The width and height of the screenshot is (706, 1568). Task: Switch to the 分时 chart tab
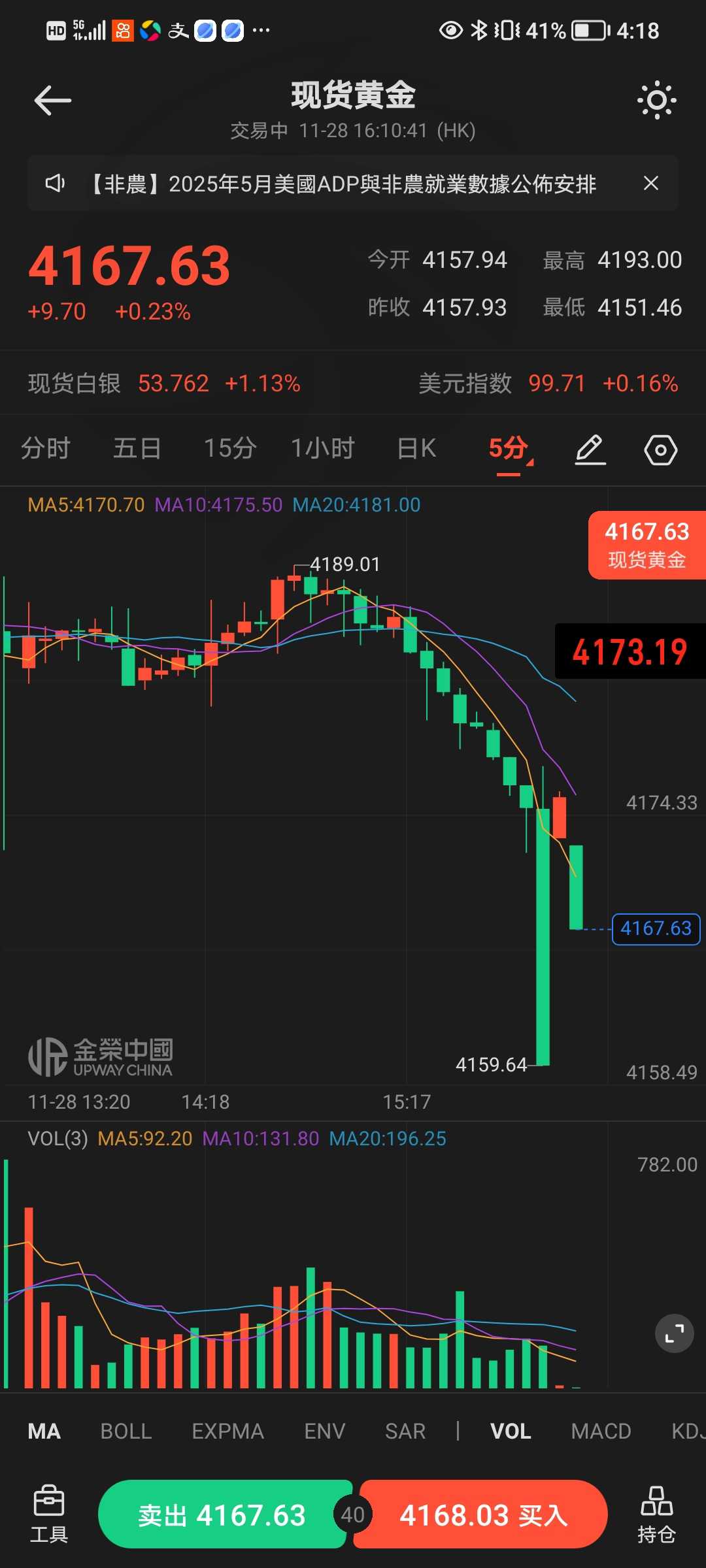(x=45, y=449)
